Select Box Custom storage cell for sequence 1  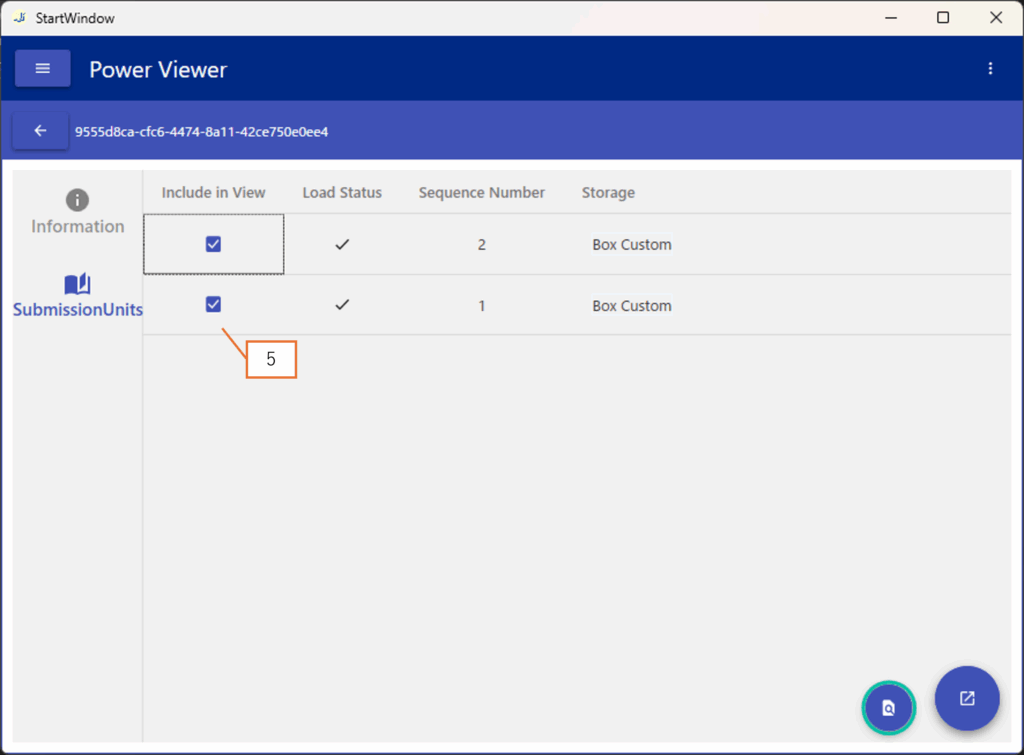(x=631, y=306)
